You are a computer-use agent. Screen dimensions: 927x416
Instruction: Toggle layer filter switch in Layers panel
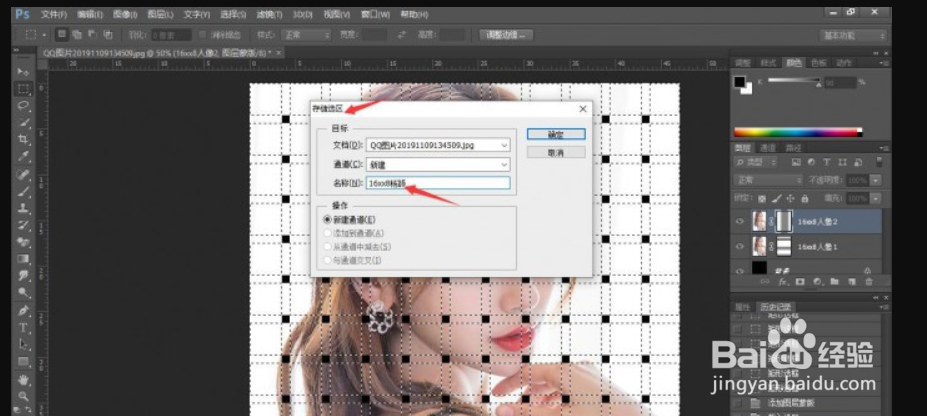pos(879,161)
